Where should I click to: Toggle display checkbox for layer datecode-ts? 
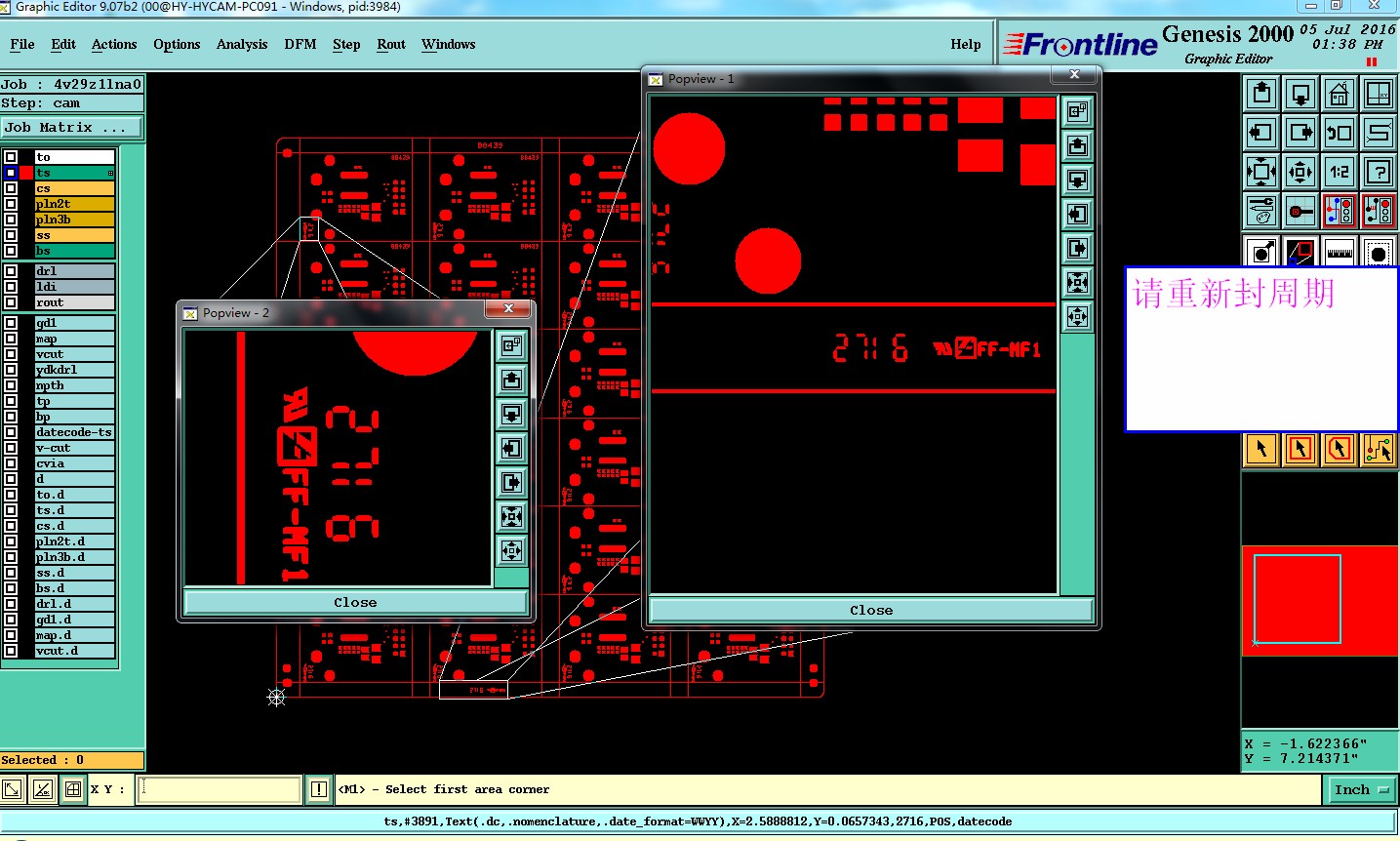click(x=11, y=431)
